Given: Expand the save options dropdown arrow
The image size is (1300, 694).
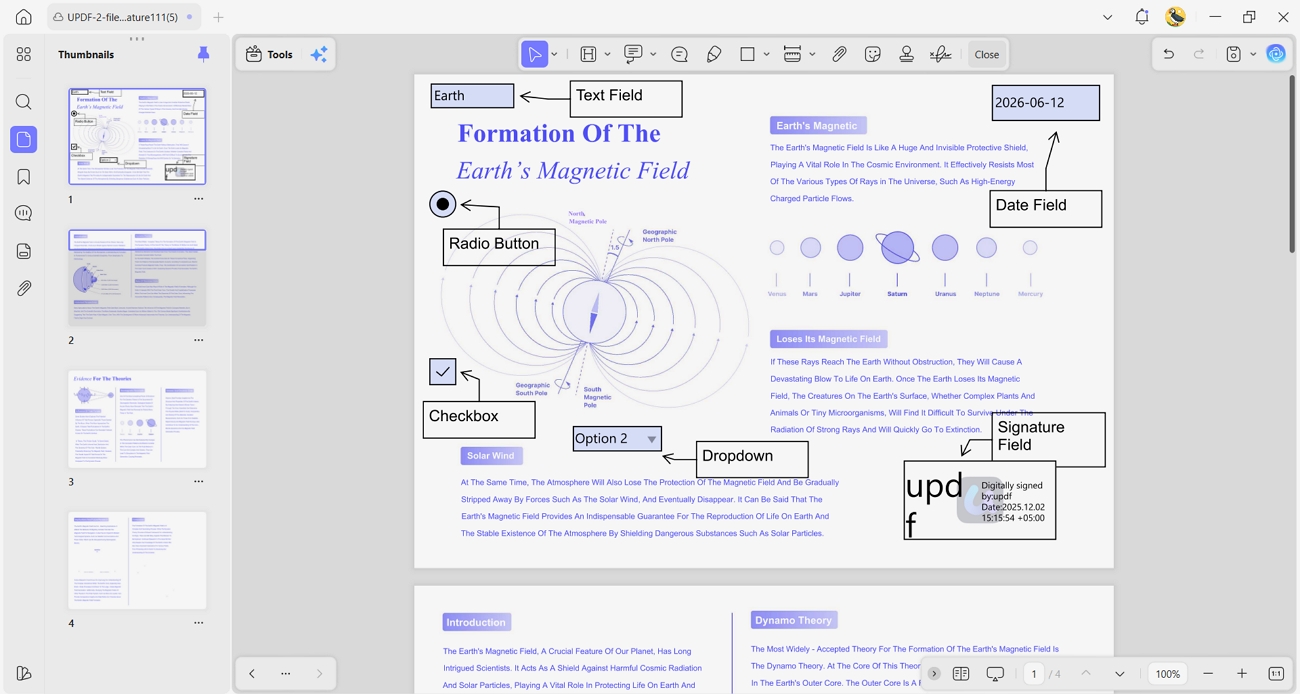Looking at the screenshot, I should click(1253, 54).
